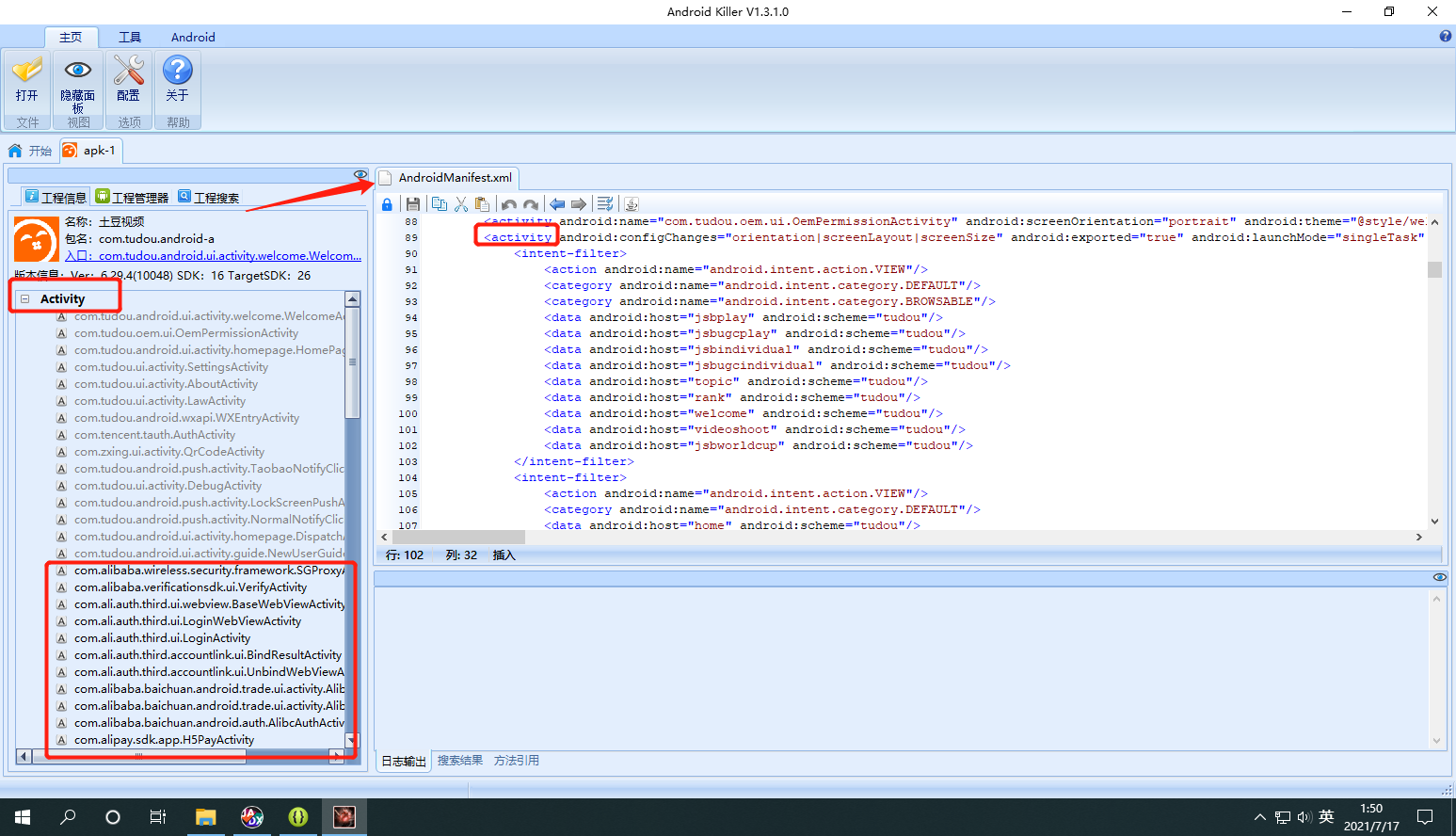Screen dimensions: 1456x836
Task: Undo with the editor undo arrow
Action: click(x=509, y=204)
